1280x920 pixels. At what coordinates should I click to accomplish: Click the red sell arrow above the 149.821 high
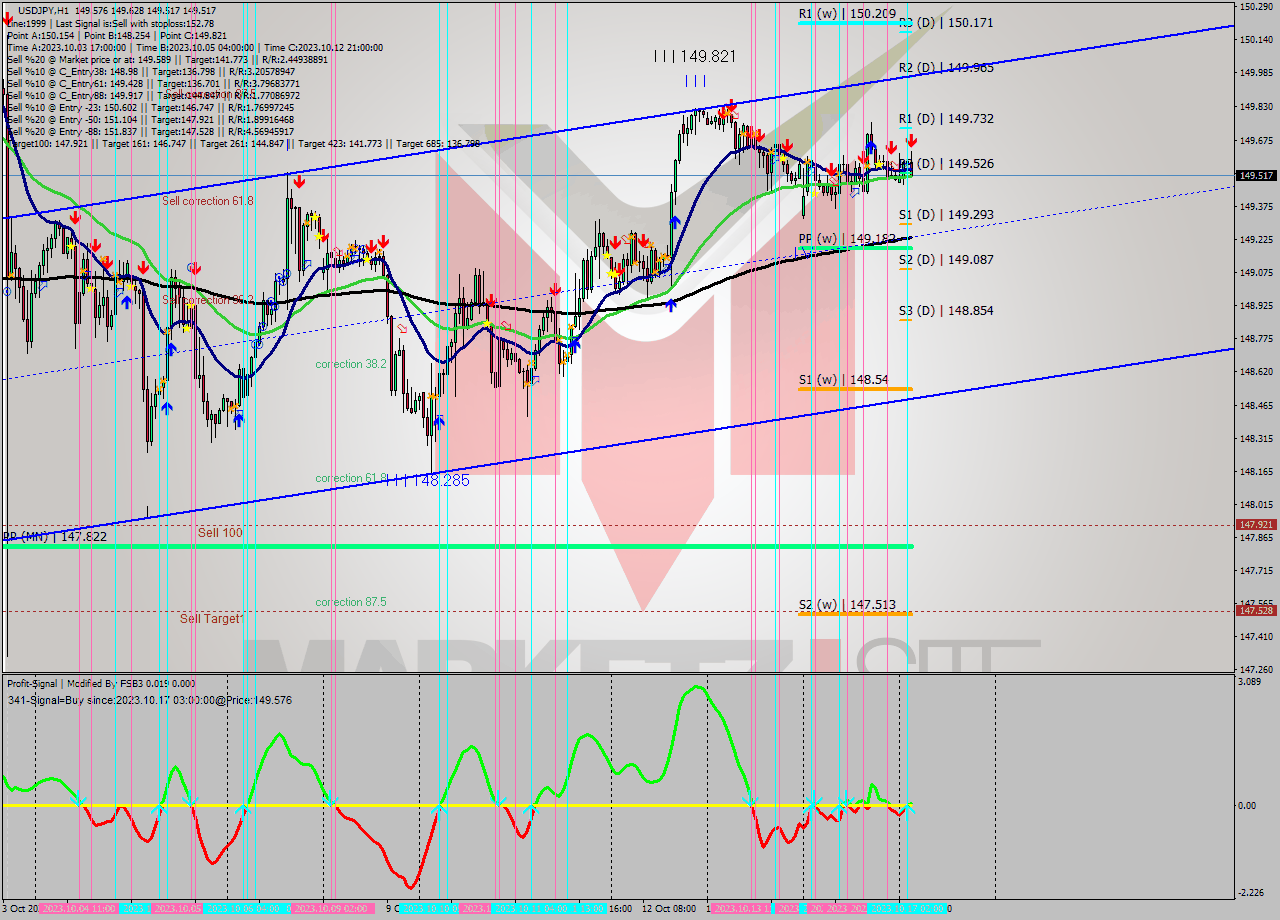click(730, 105)
